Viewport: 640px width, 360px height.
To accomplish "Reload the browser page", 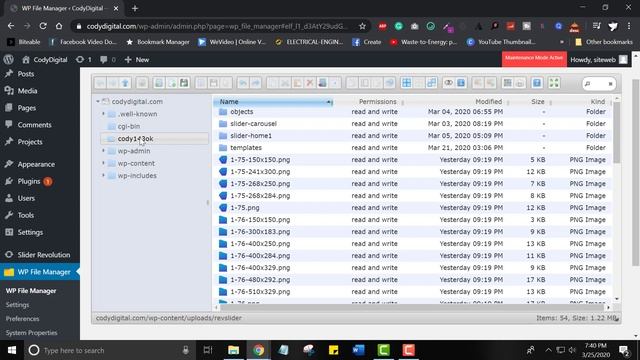I will [x=43, y=26].
